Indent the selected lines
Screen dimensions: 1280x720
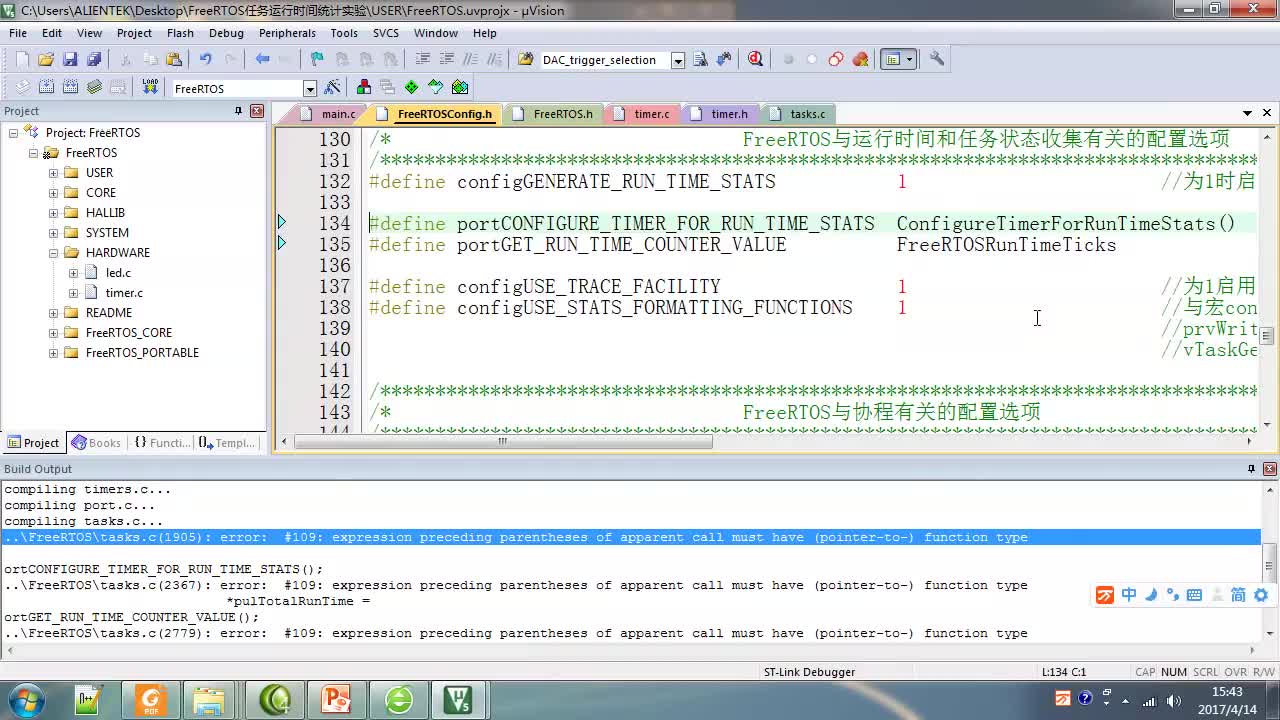click(423, 60)
